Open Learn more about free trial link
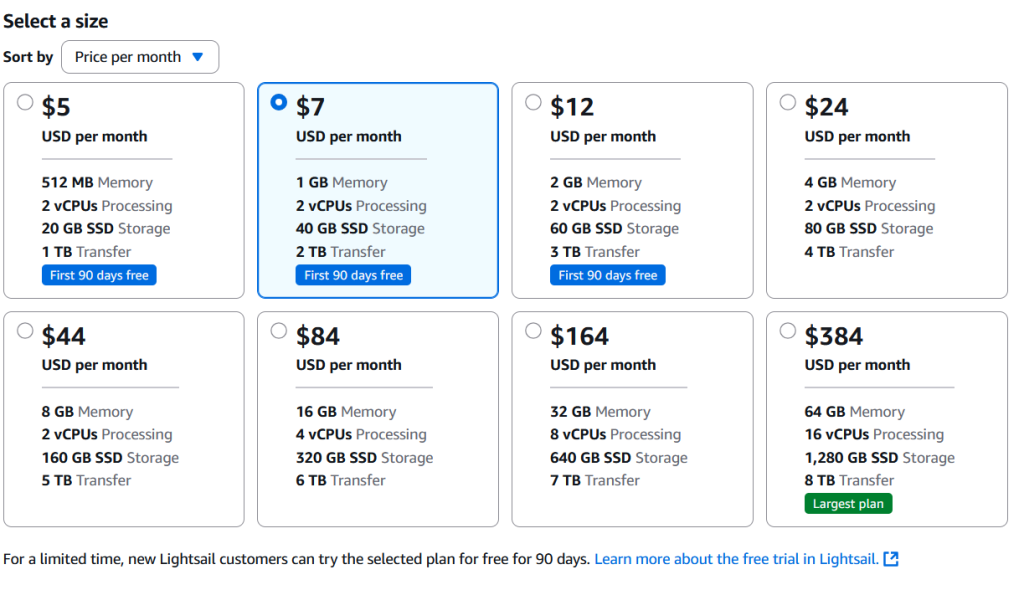1024x590 pixels. 736,559
